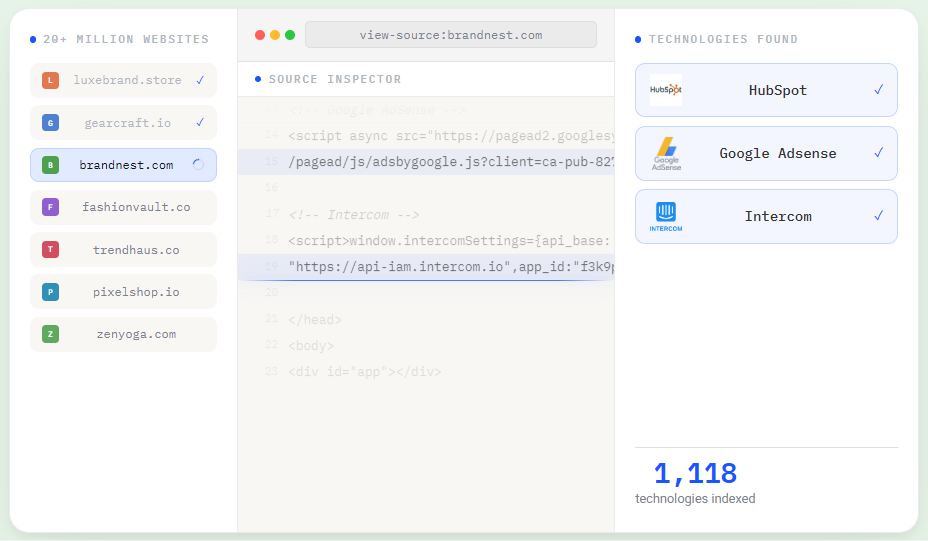Select brandnest.com in the website list
The image size is (928, 541).
pyautogui.click(x=123, y=165)
